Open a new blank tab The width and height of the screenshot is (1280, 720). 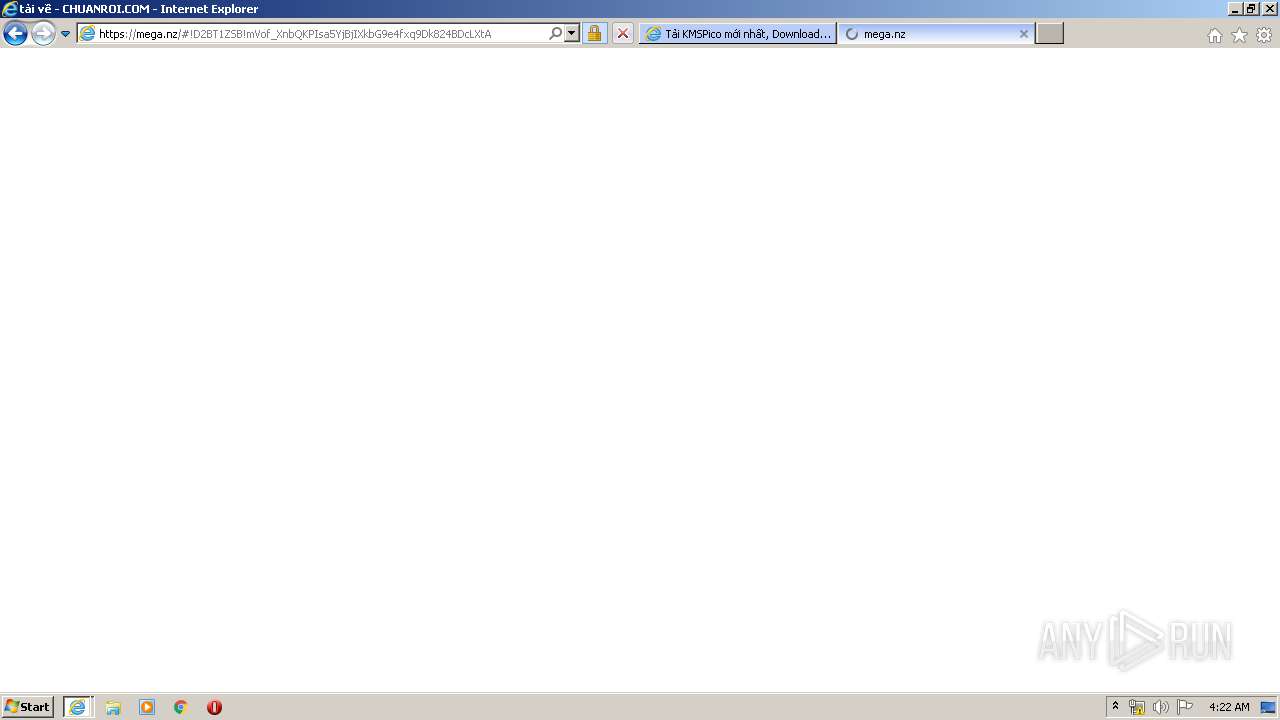click(1049, 33)
